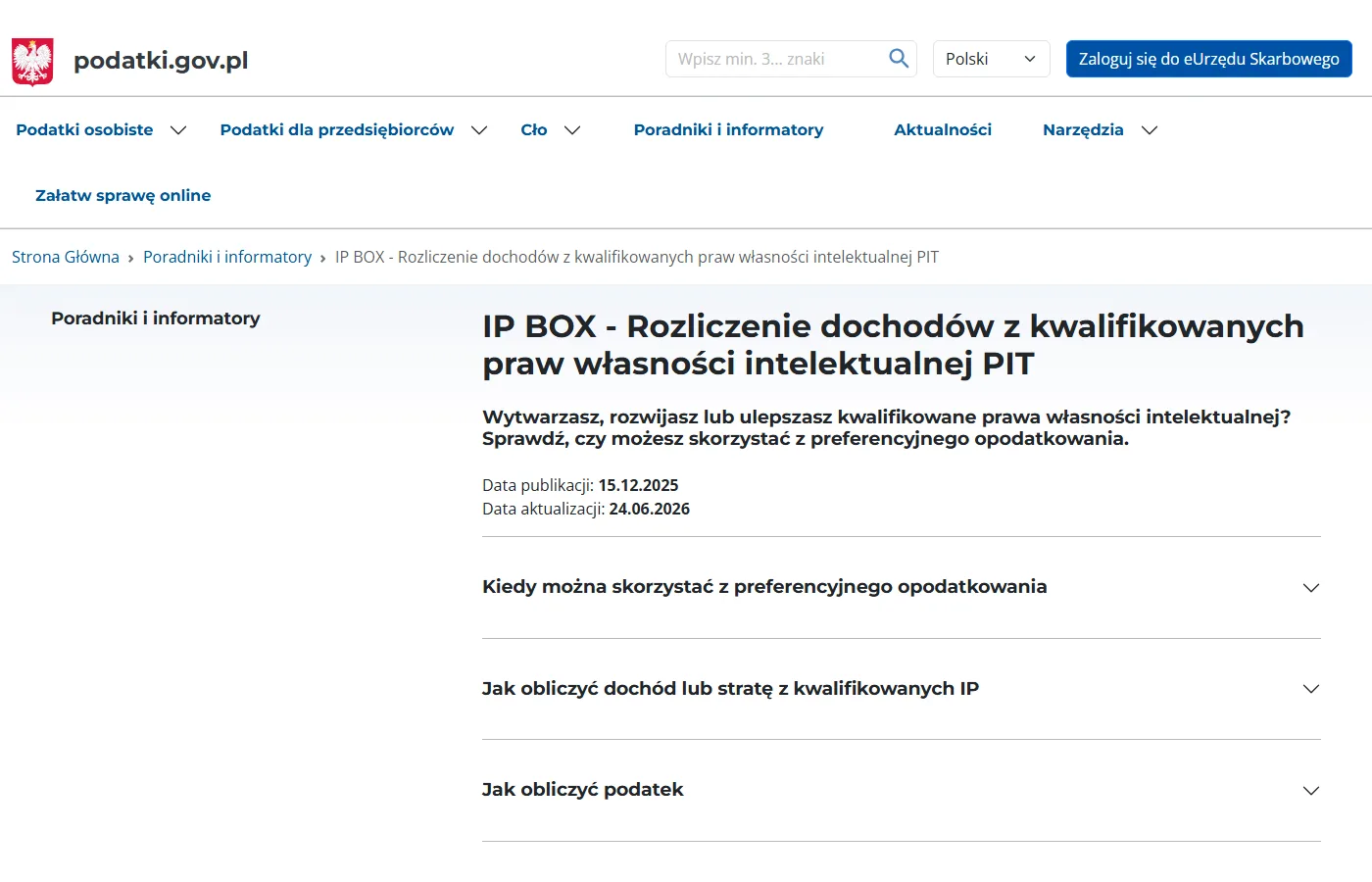Open 'Załatw sprawę online' link
The height and width of the screenshot is (882, 1372).
point(123,195)
